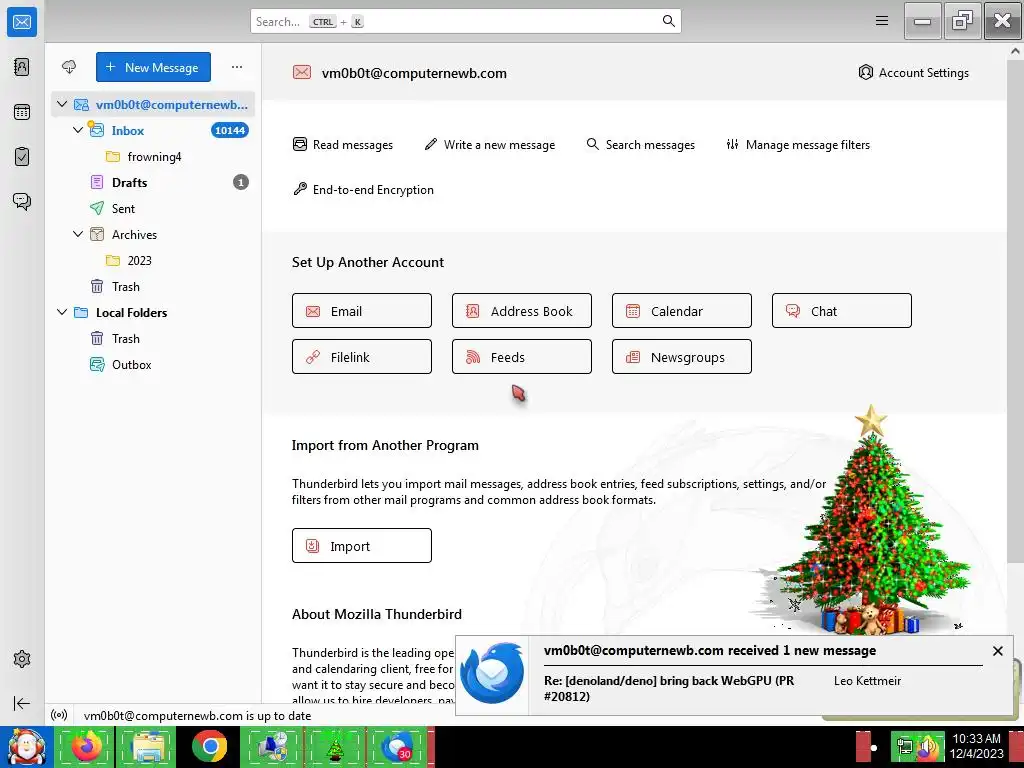Click the Import button
This screenshot has width=1024, height=768.
coord(362,545)
